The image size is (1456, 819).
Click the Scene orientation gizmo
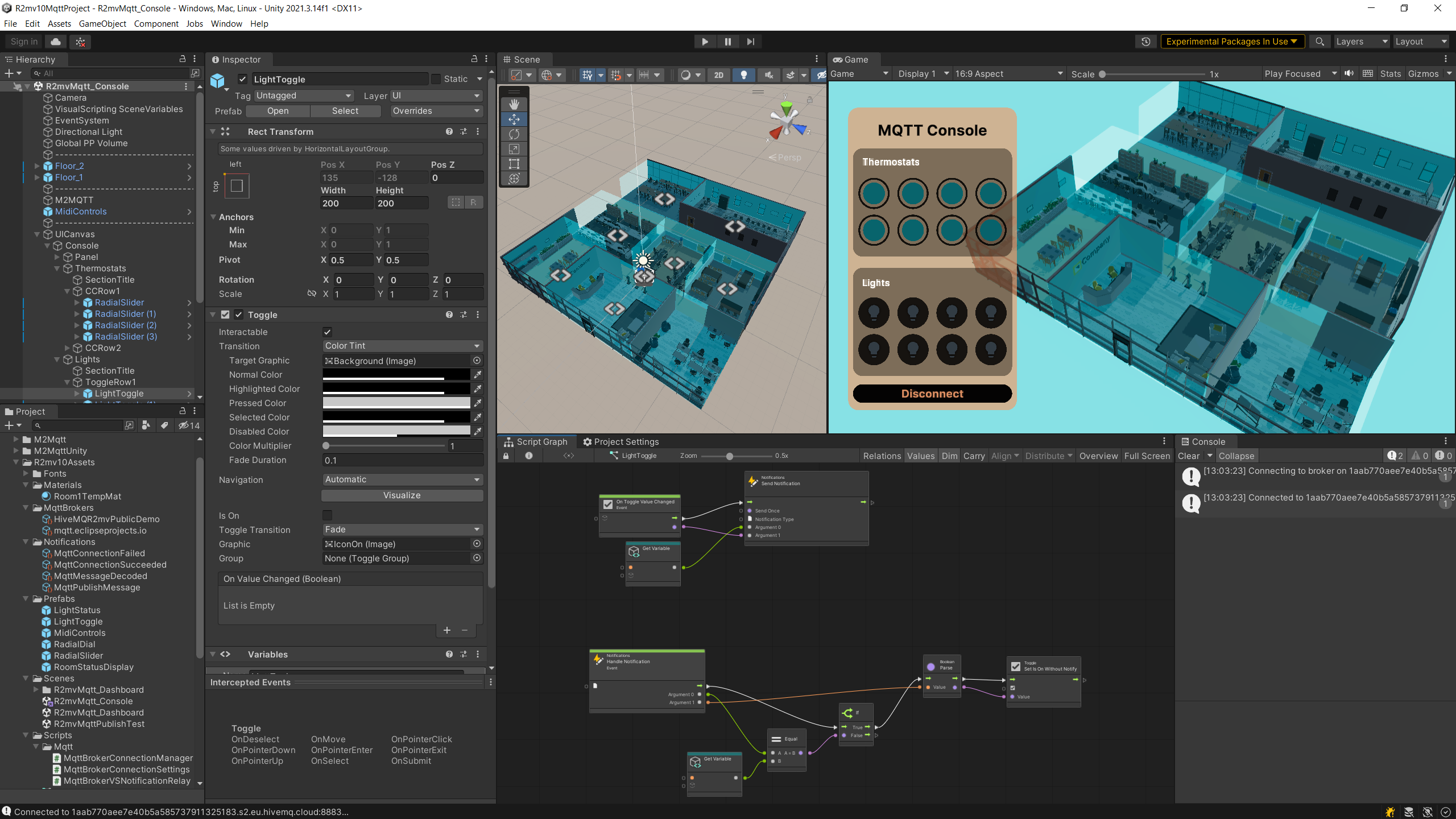click(787, 121)
